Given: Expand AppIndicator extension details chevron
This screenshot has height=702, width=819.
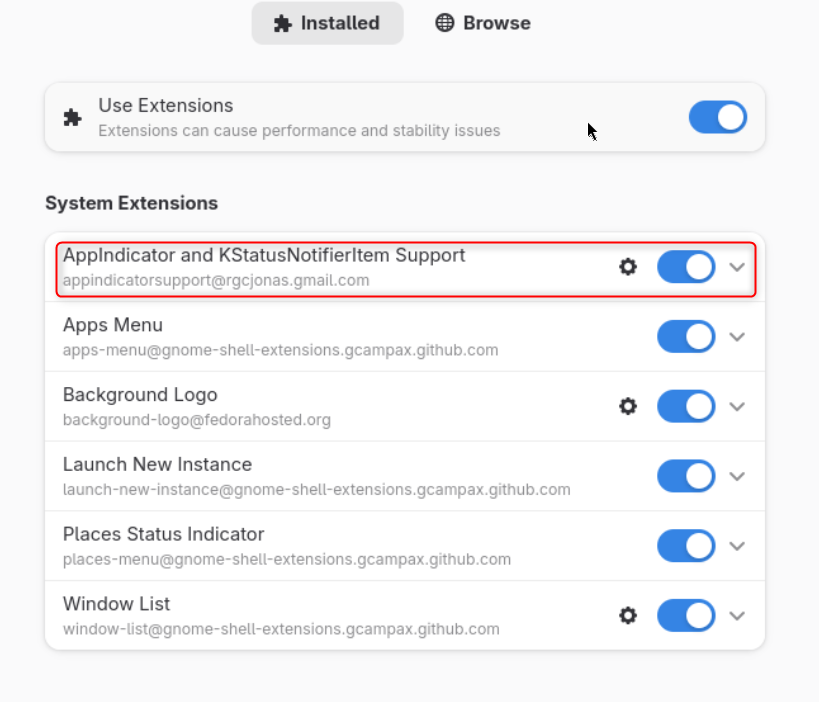Looking at the screenshot, I should 737,267.
